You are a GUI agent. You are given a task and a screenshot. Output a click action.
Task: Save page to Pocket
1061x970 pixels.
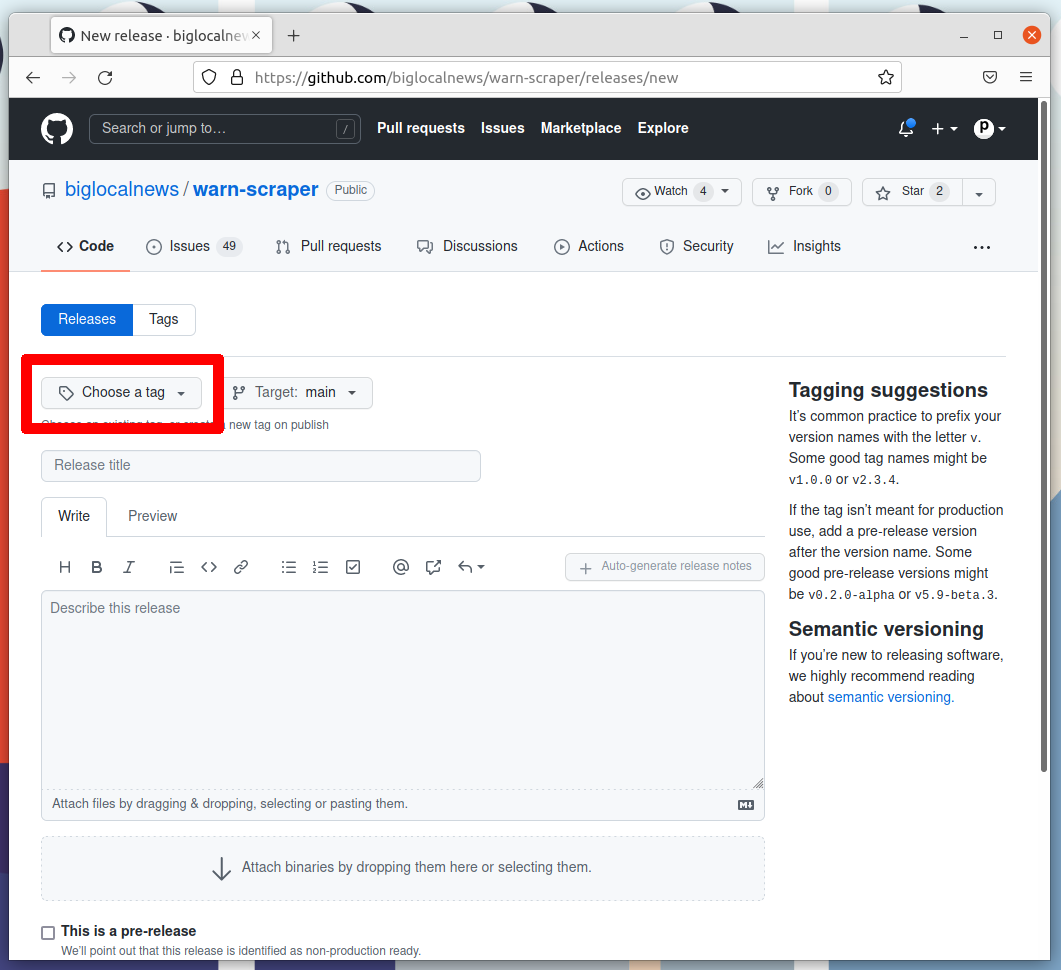pos(990,77)
